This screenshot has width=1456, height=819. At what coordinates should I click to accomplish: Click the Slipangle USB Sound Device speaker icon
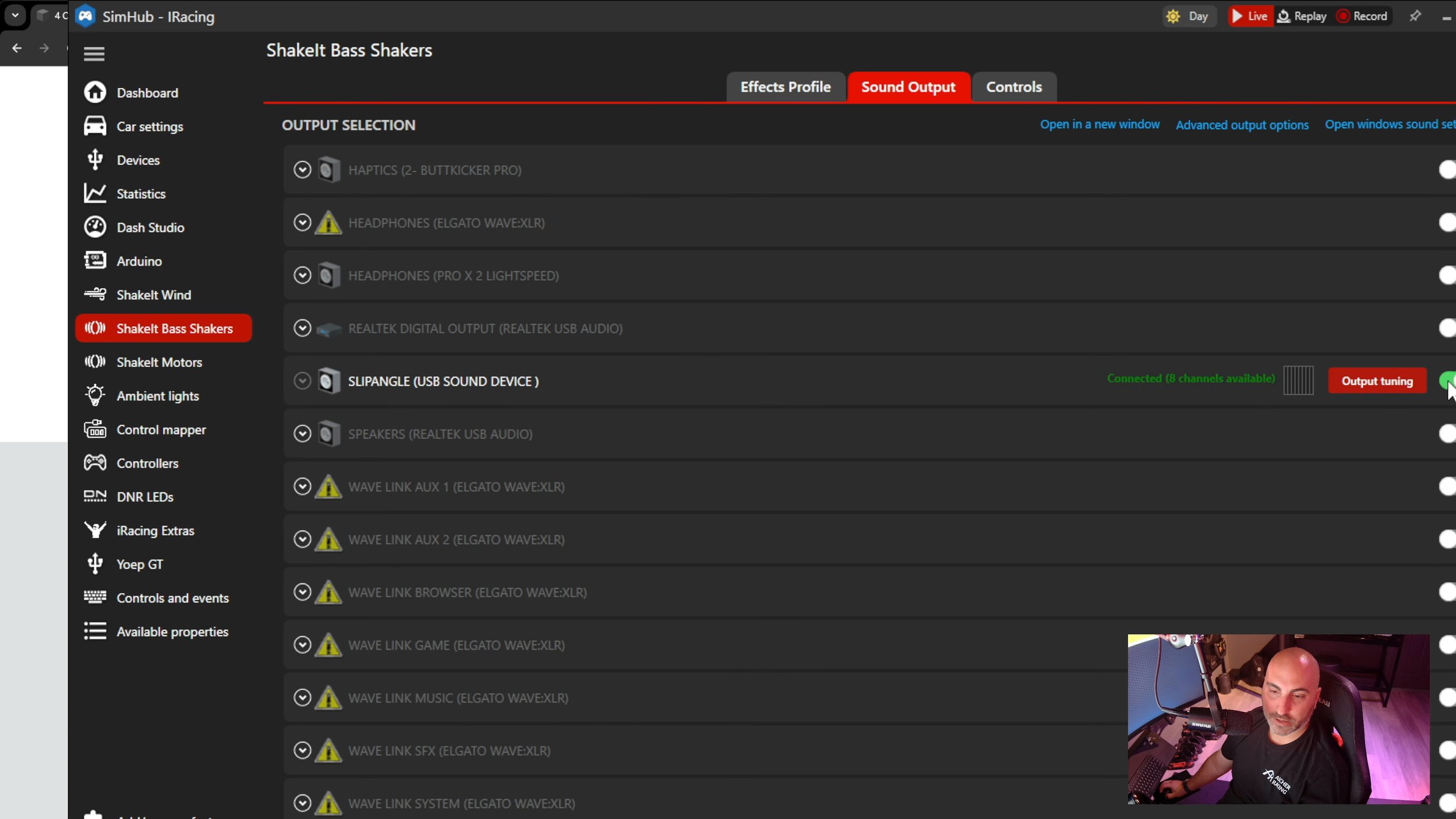click(x=328, y=382)
